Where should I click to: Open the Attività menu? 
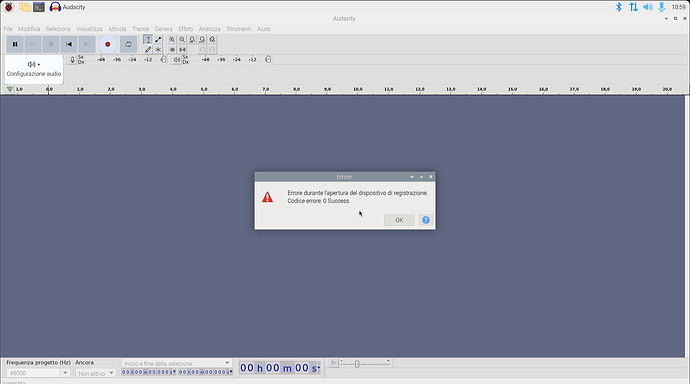(x=117, y=29)
